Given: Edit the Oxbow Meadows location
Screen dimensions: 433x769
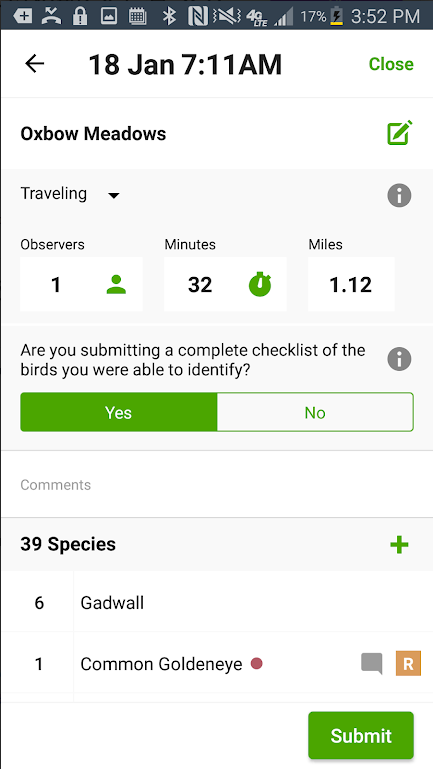Looking at the screenshot, I should click(x=400, y=133).
